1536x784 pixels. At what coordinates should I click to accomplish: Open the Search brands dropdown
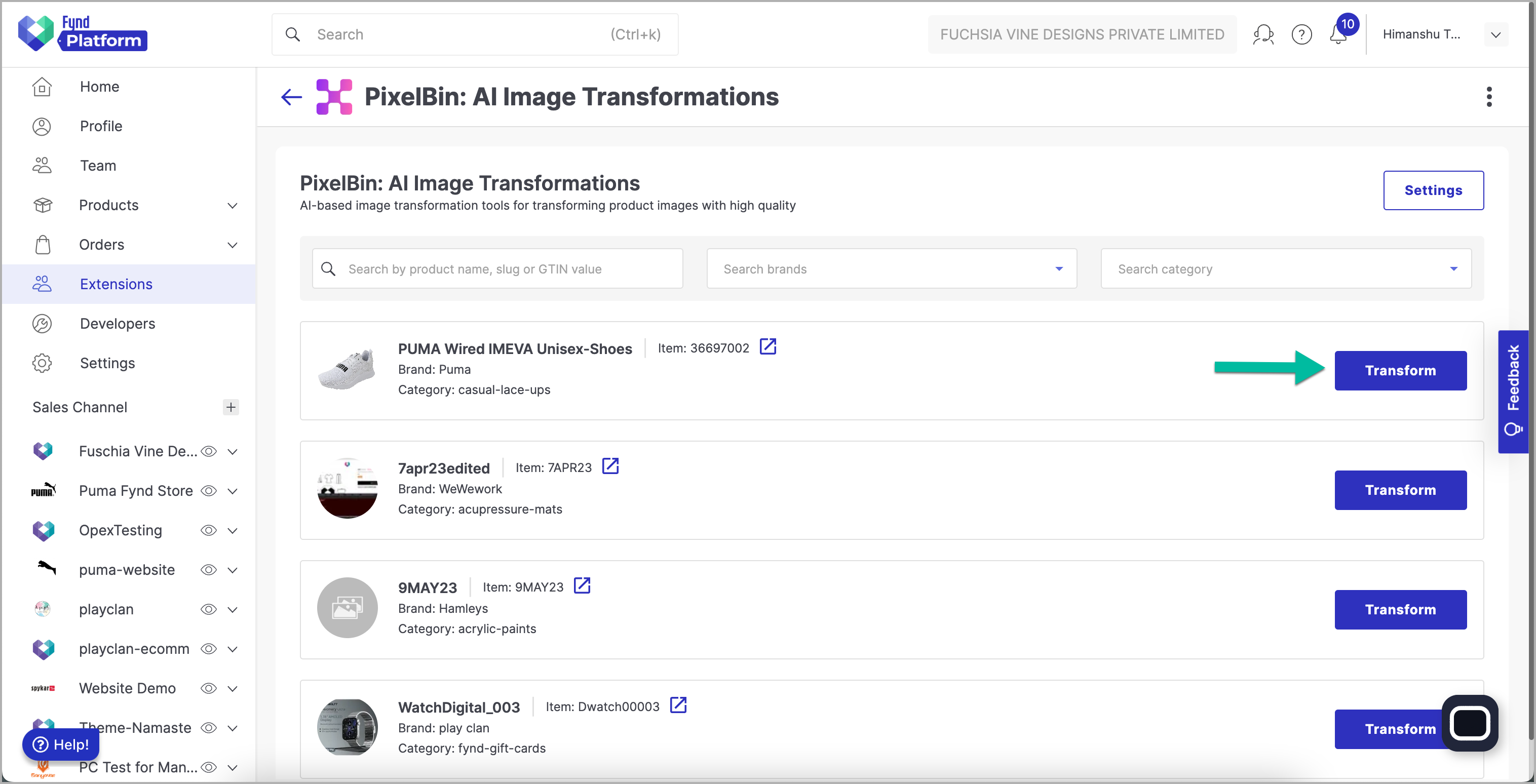(x=892, y=268)
